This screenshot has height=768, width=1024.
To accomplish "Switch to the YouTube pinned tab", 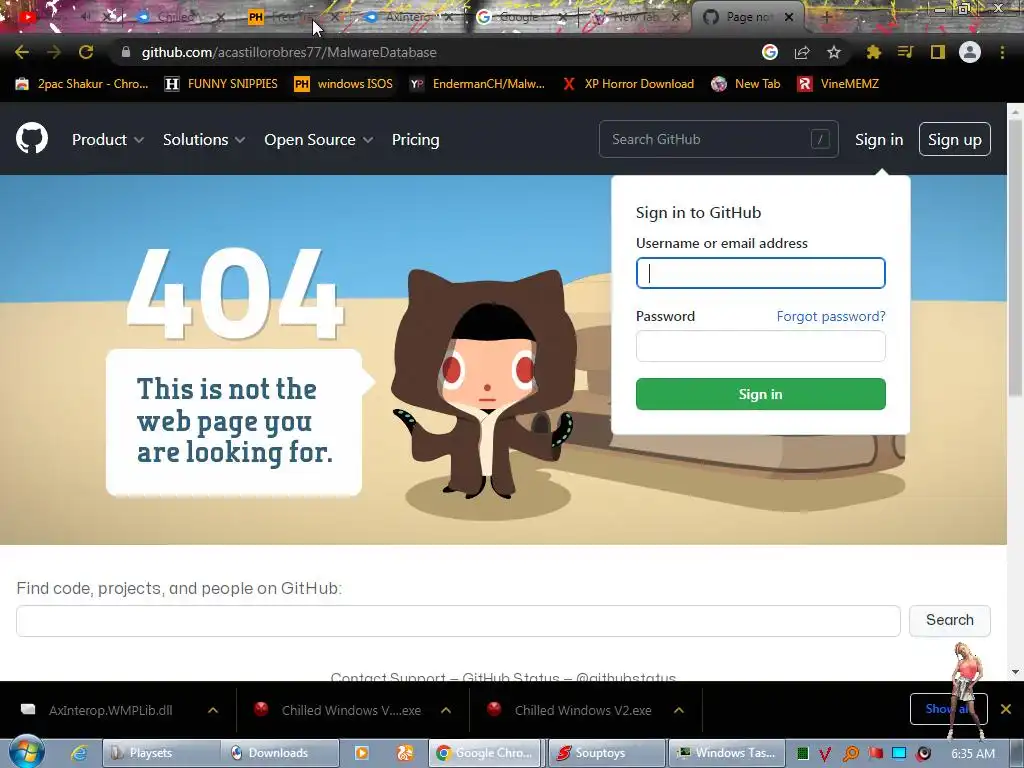I will pos(28,17).
